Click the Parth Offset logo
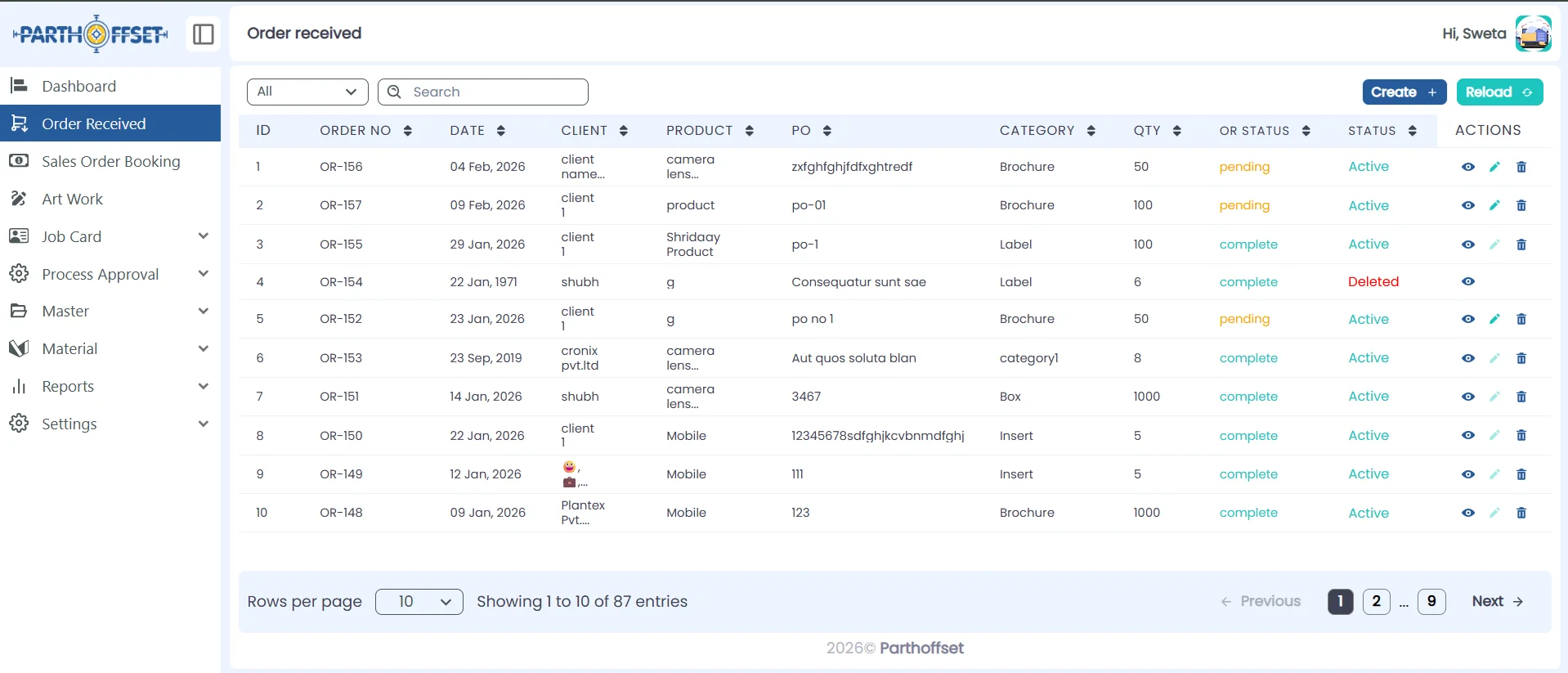 click(x=91, y=34)
